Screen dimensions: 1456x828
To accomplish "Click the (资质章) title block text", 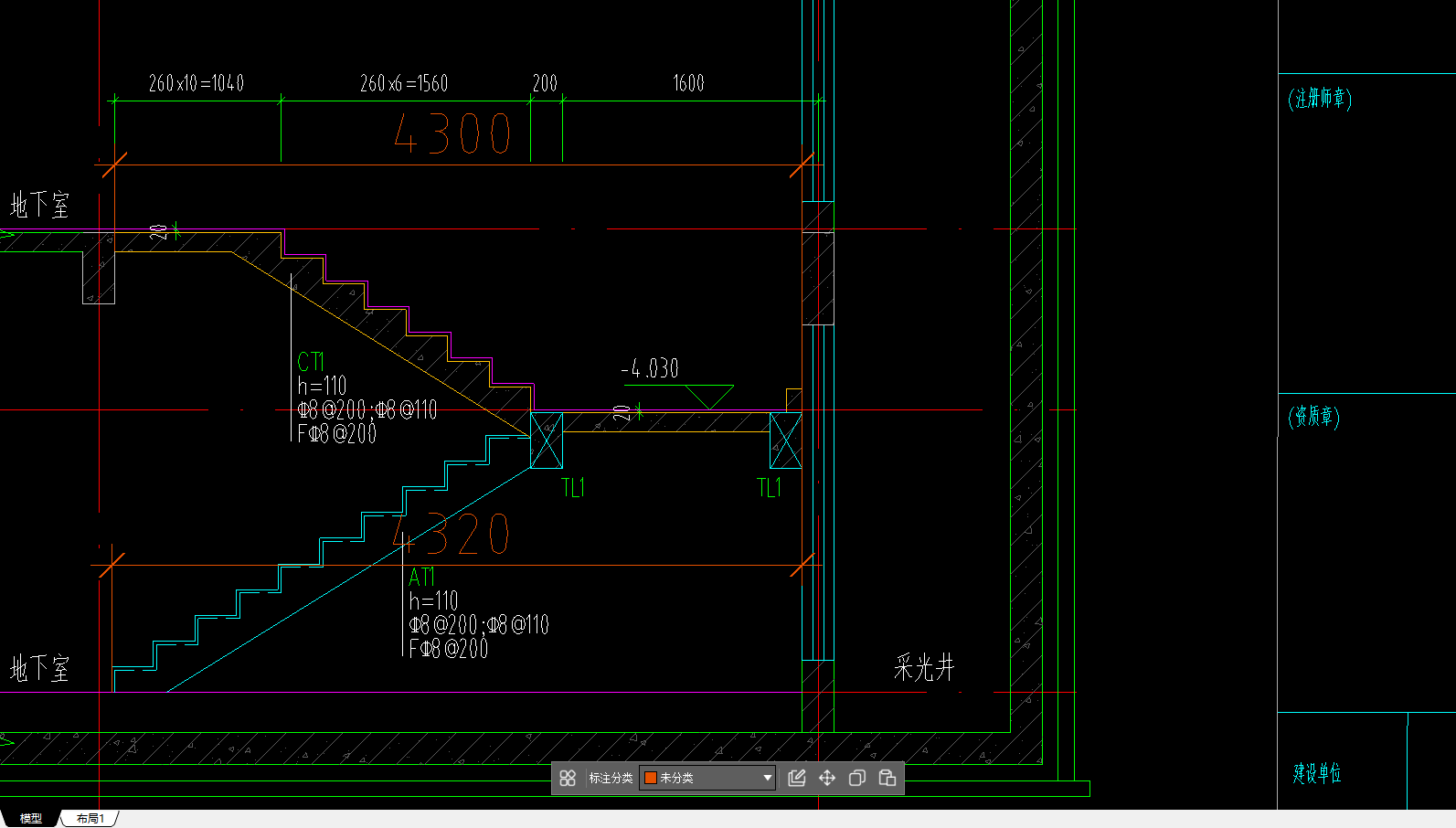I will pyautogui.click(x=1314, y=417).
